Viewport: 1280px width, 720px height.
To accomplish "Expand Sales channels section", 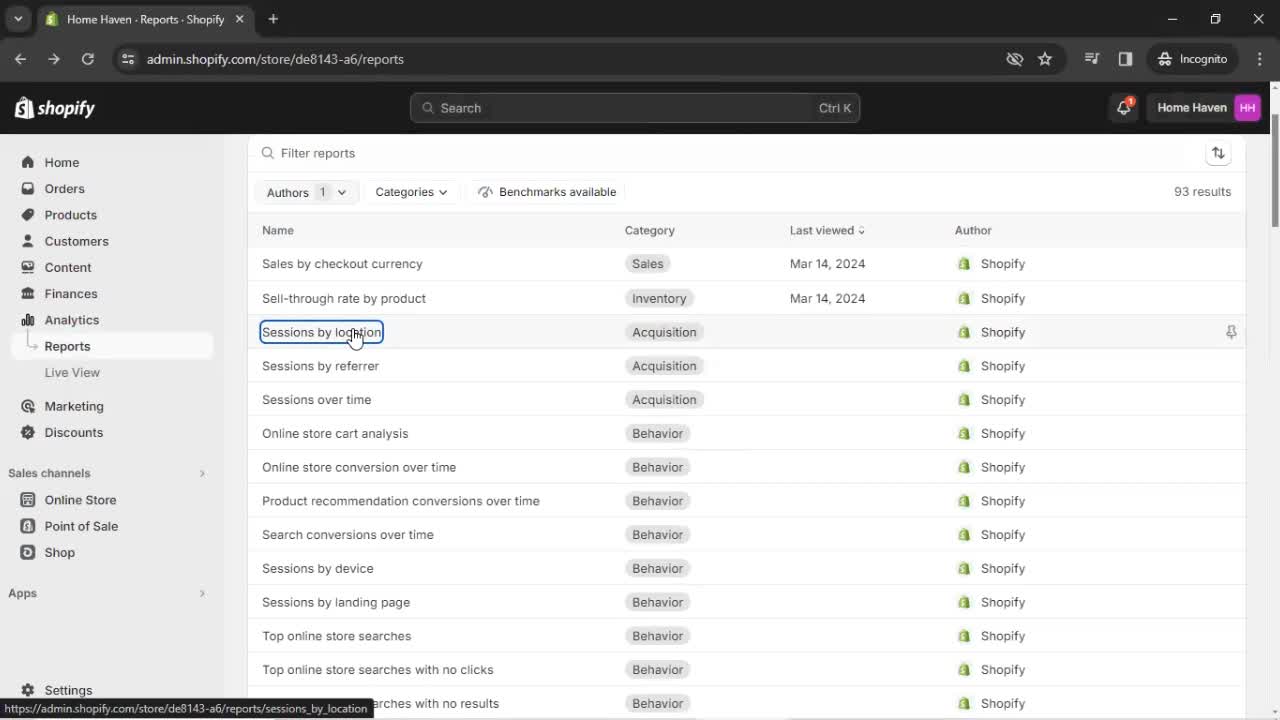I will pyautogui.click(x=202, y=473).
